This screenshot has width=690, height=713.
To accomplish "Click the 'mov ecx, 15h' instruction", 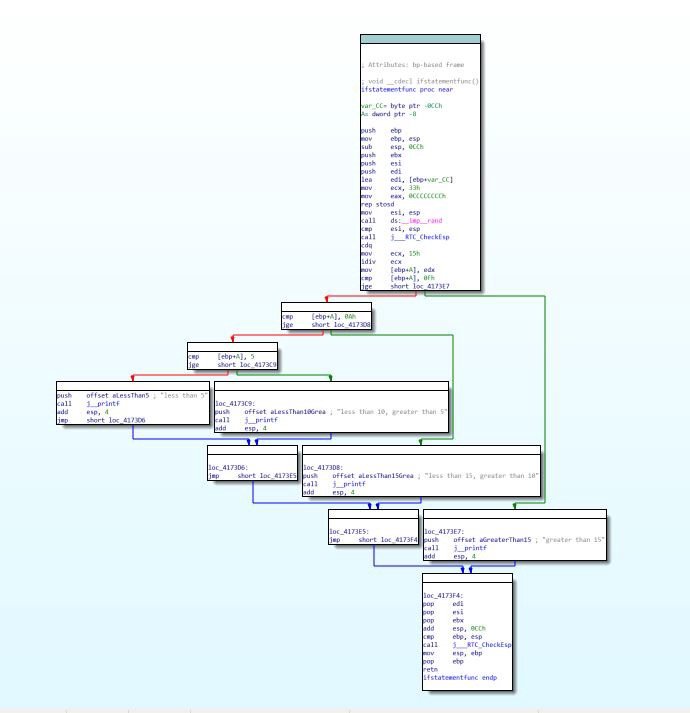I will click(390, 253).
